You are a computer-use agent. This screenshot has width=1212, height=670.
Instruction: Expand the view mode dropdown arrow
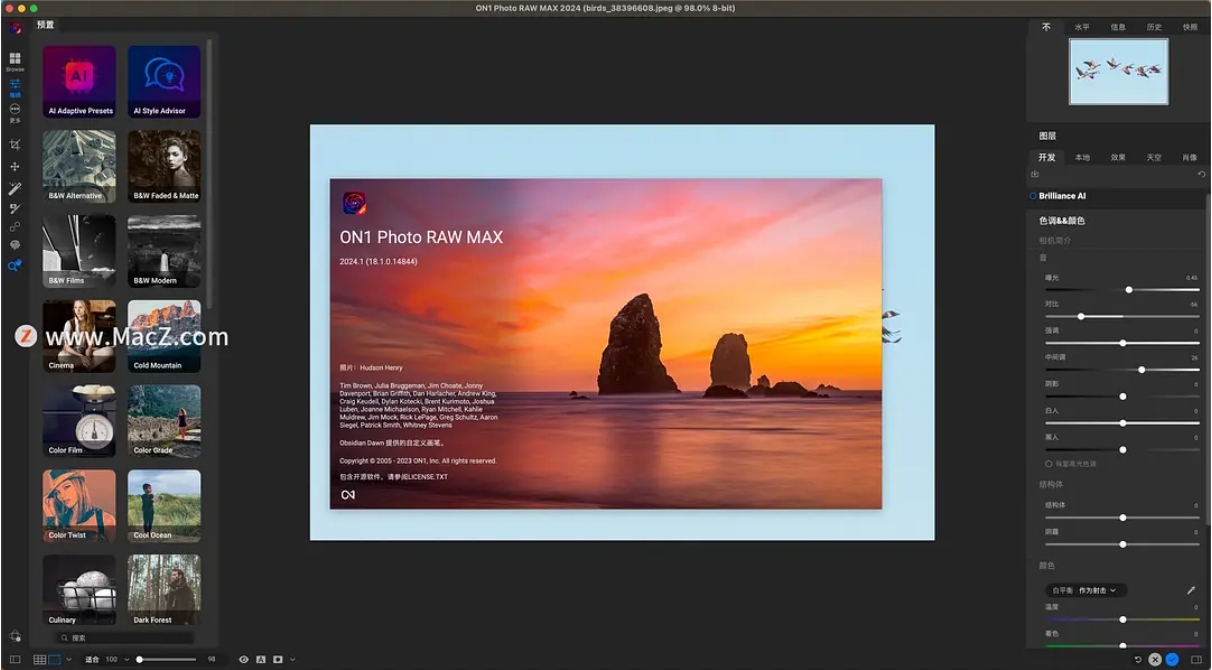(x=68, y=660)
